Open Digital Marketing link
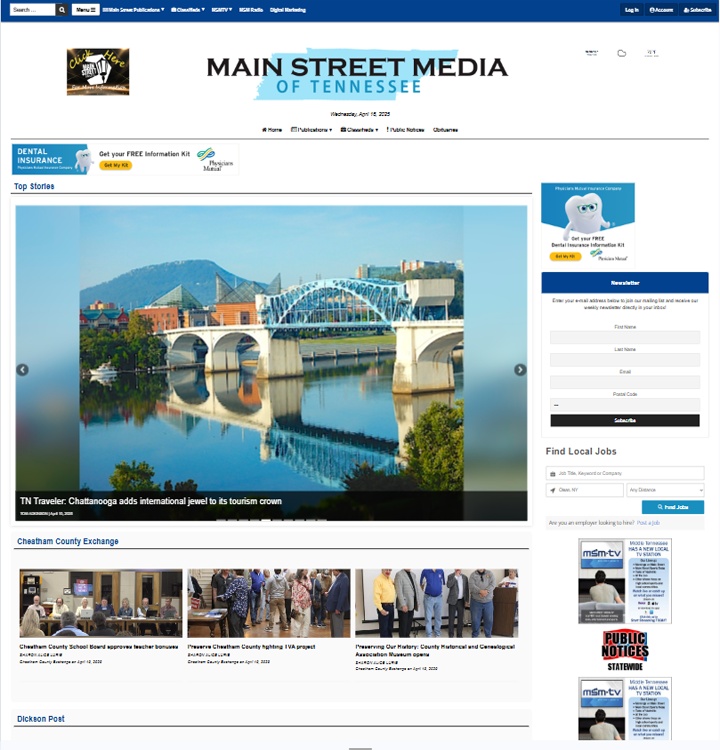720x750 pixels. coord(288,10)
